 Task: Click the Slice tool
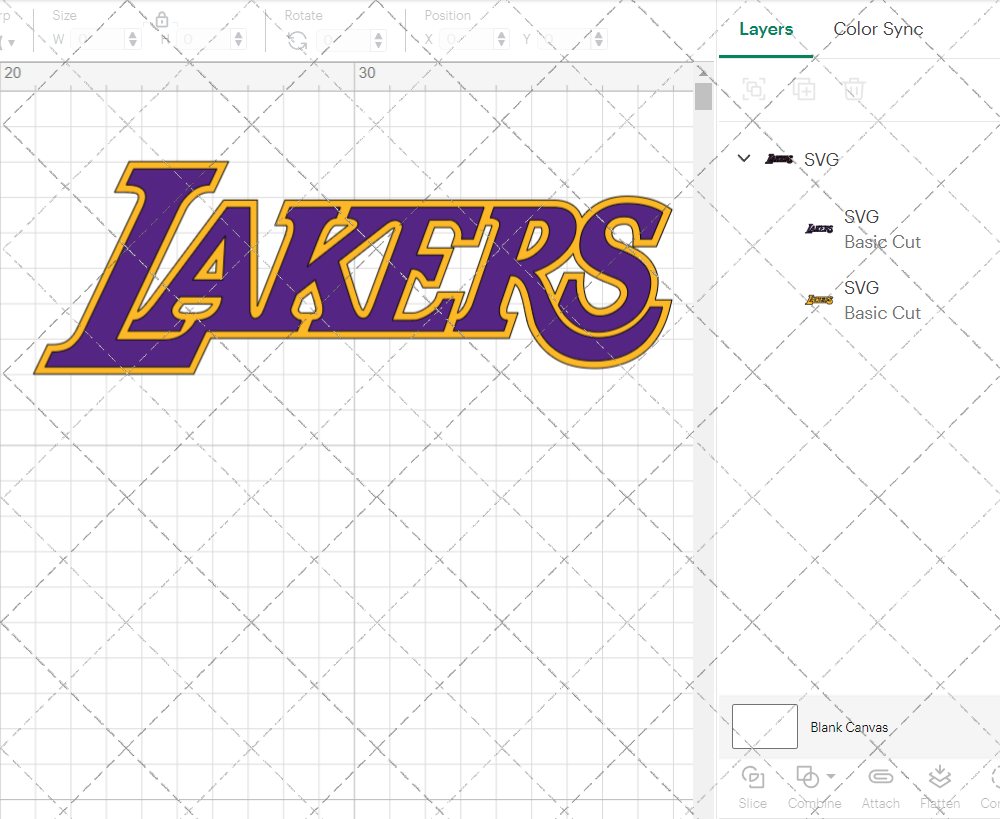point(753,788)
